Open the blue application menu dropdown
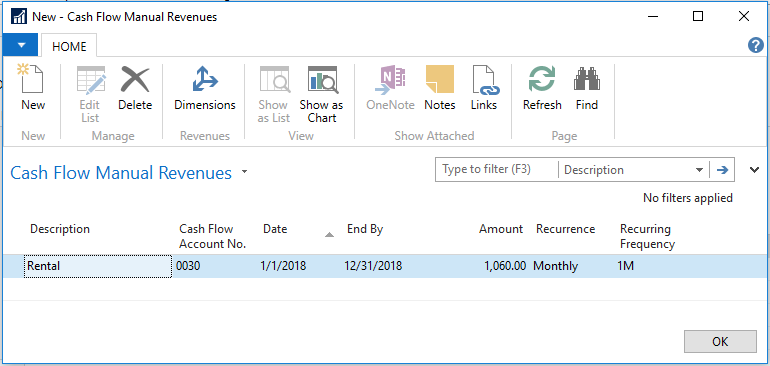 (x=20, y=45)
